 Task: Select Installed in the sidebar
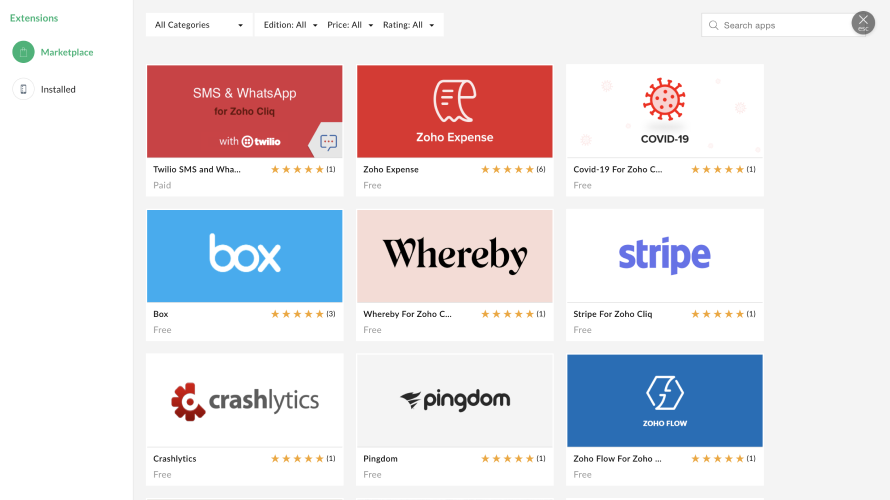(x=58, y=89)
